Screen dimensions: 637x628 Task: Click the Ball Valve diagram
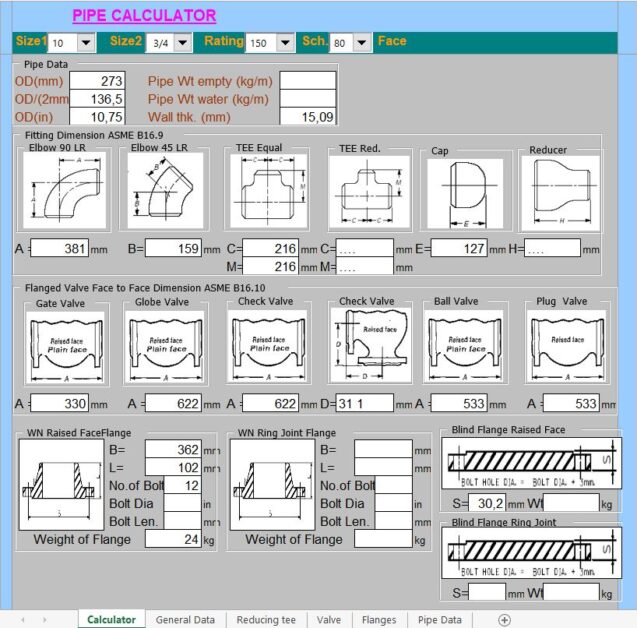tap(464, 346)
